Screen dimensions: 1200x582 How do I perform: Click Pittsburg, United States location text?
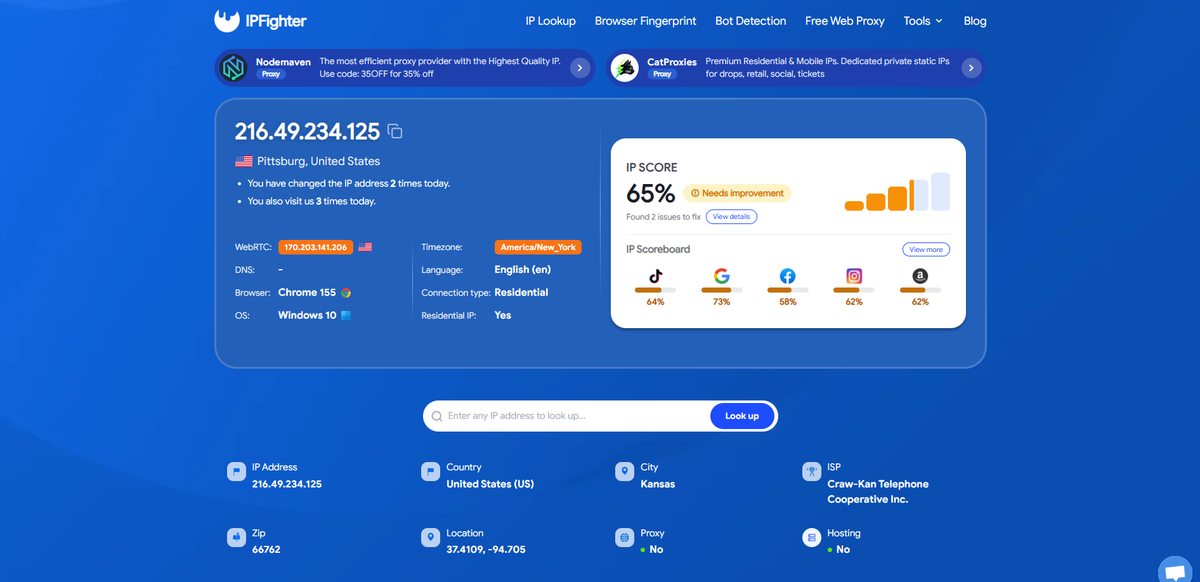319,161
